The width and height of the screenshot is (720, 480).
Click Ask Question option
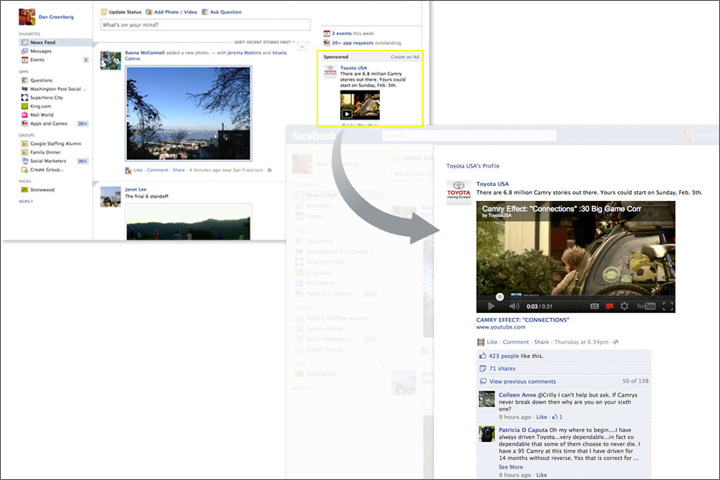point(221,12)
